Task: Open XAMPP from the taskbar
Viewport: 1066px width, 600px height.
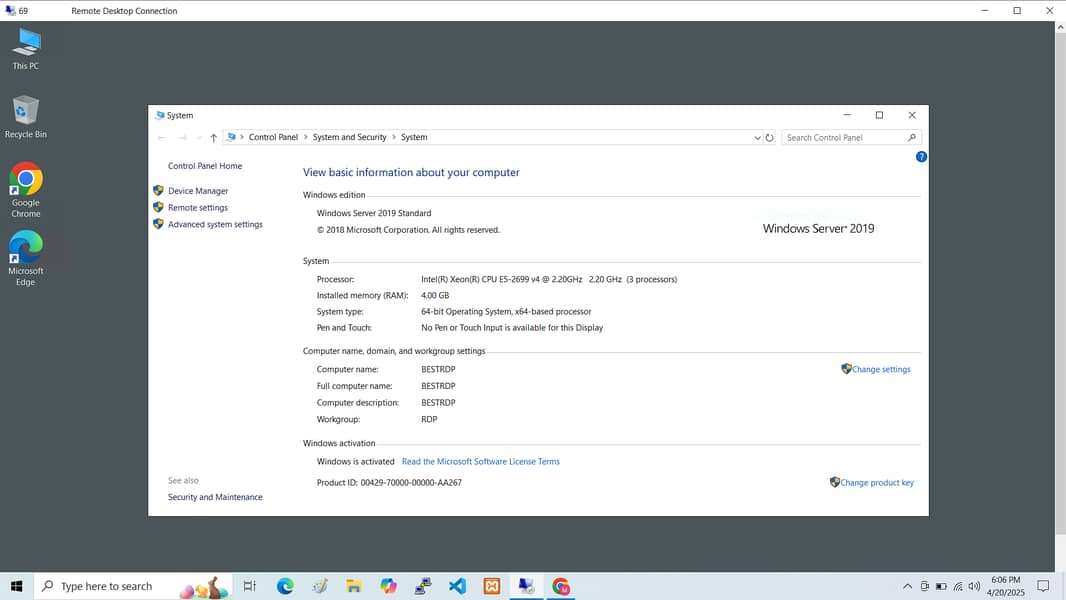Action: [492, 586]
